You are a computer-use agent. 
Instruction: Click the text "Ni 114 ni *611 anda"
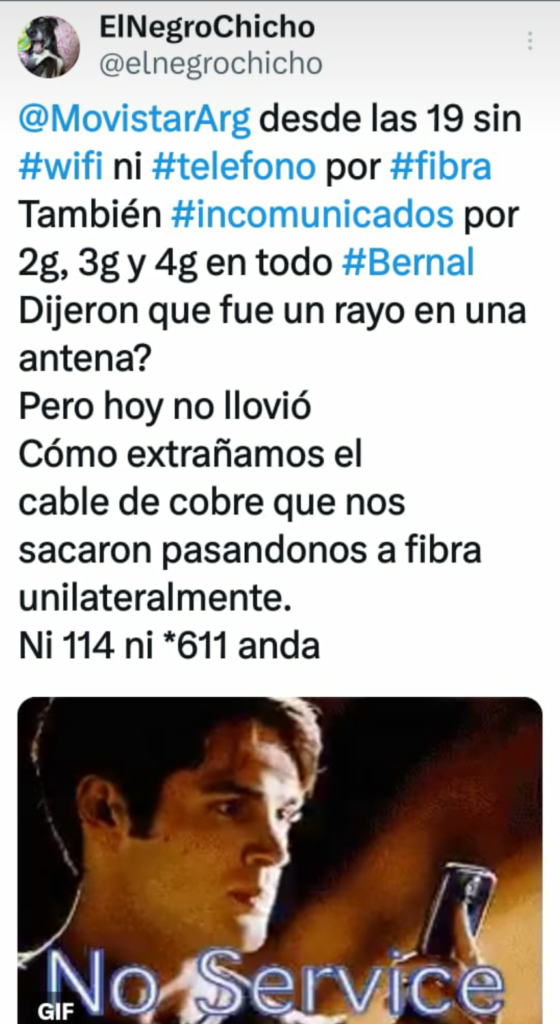(x=169, y=646)
